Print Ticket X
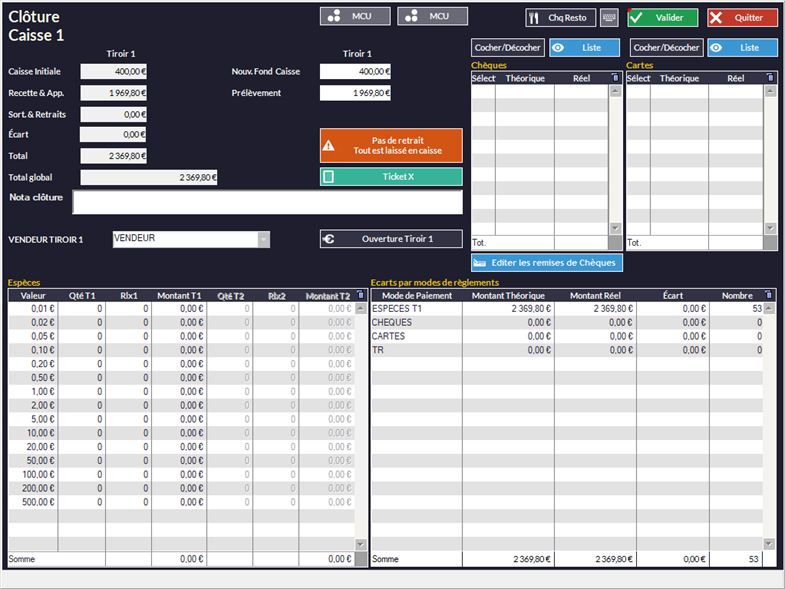The width and height of the screenshot is (785, 589). pos(391,176)
